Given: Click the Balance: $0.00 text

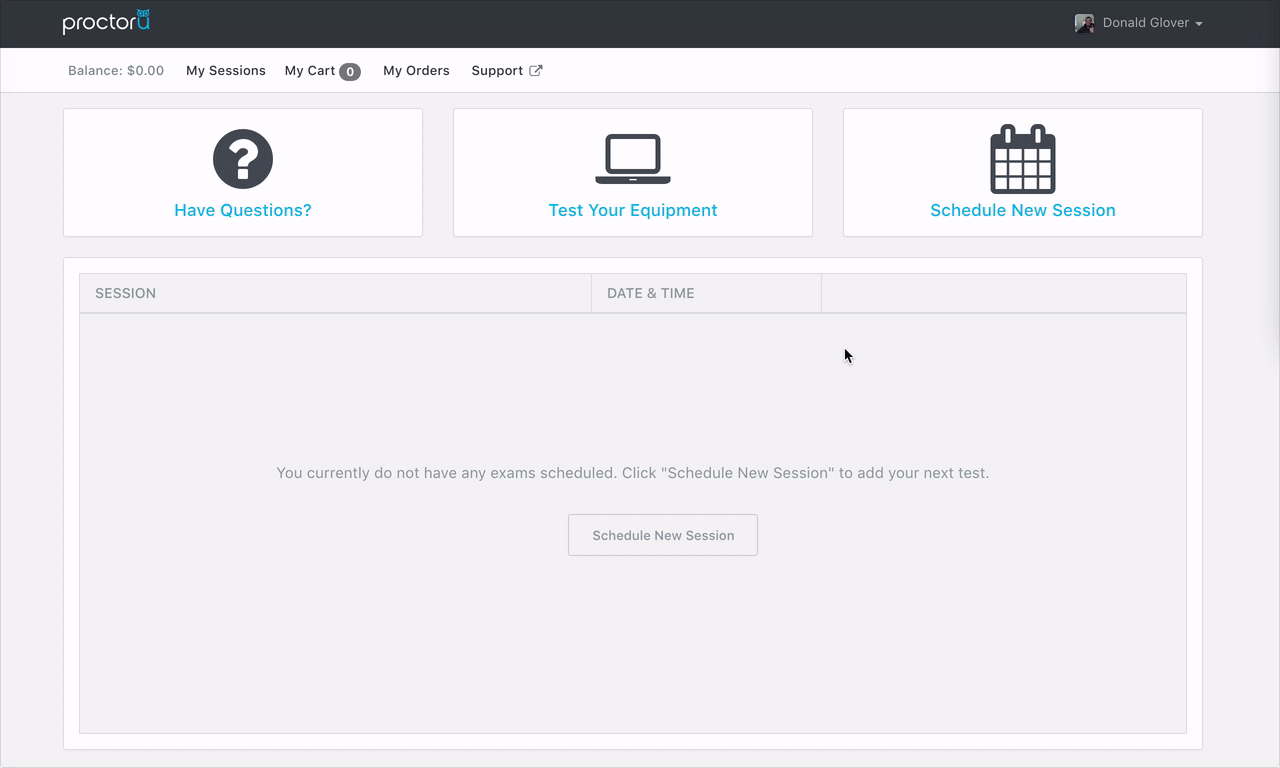Looking at the screenshot, I should [x=116, y=71].
